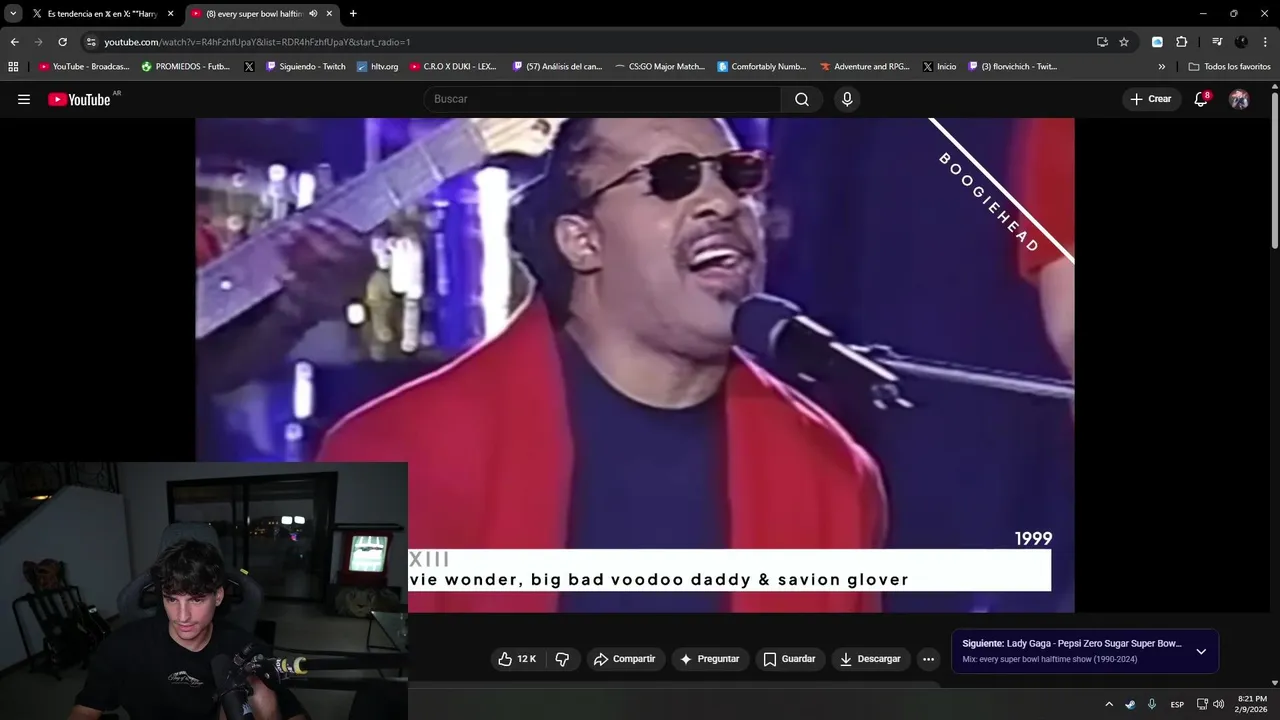Viewport: 1280px width, 720px height.
Task: Open YouTube notifications bell
Action: (x=1201, y=99)
